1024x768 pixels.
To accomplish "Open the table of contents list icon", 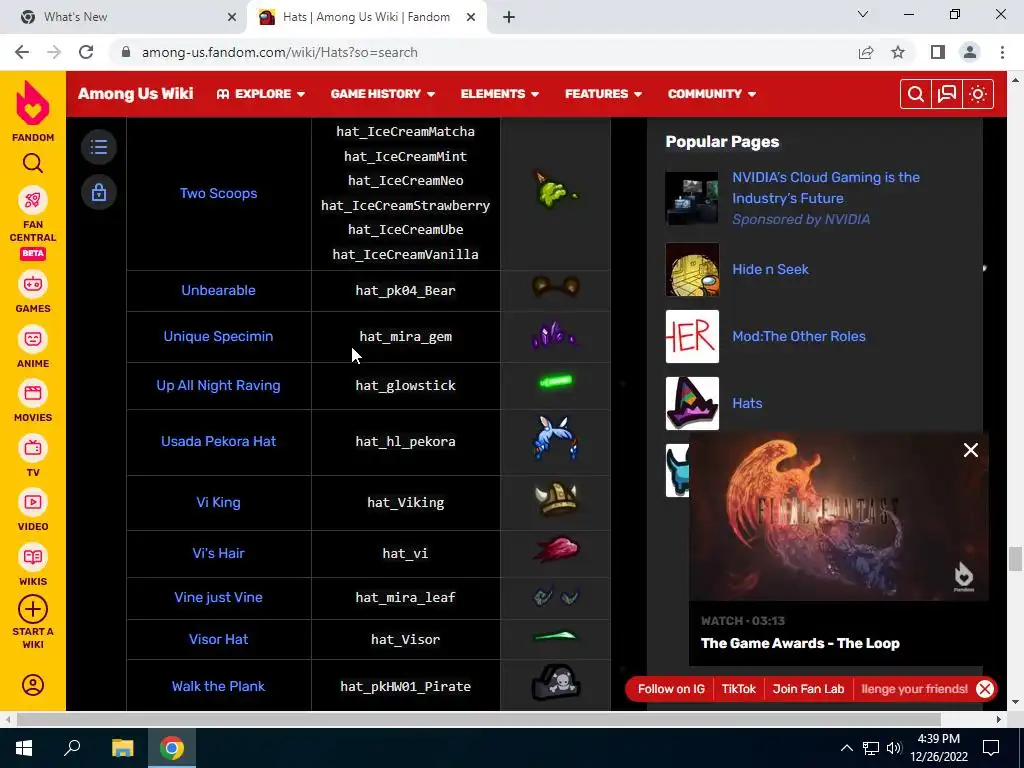I will [x=99, y=147].
